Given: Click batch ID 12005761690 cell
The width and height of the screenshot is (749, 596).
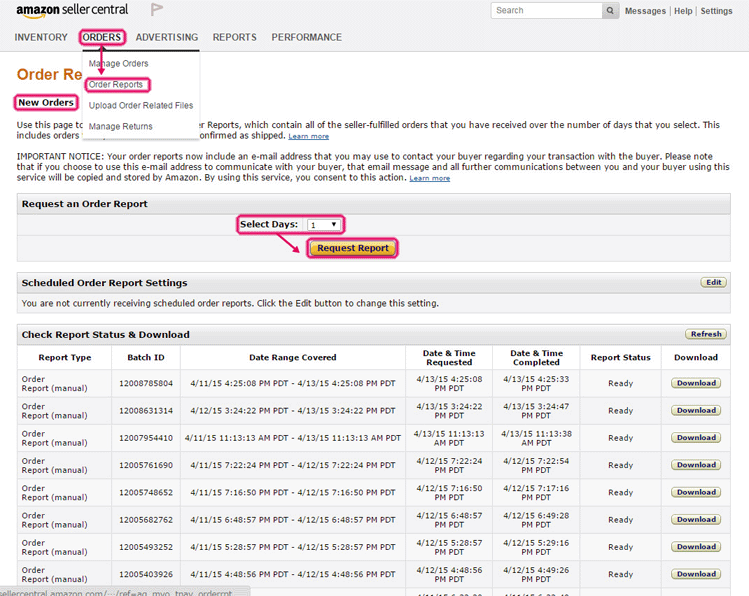Looking at the screenshot, I should (x=146, y=465).
